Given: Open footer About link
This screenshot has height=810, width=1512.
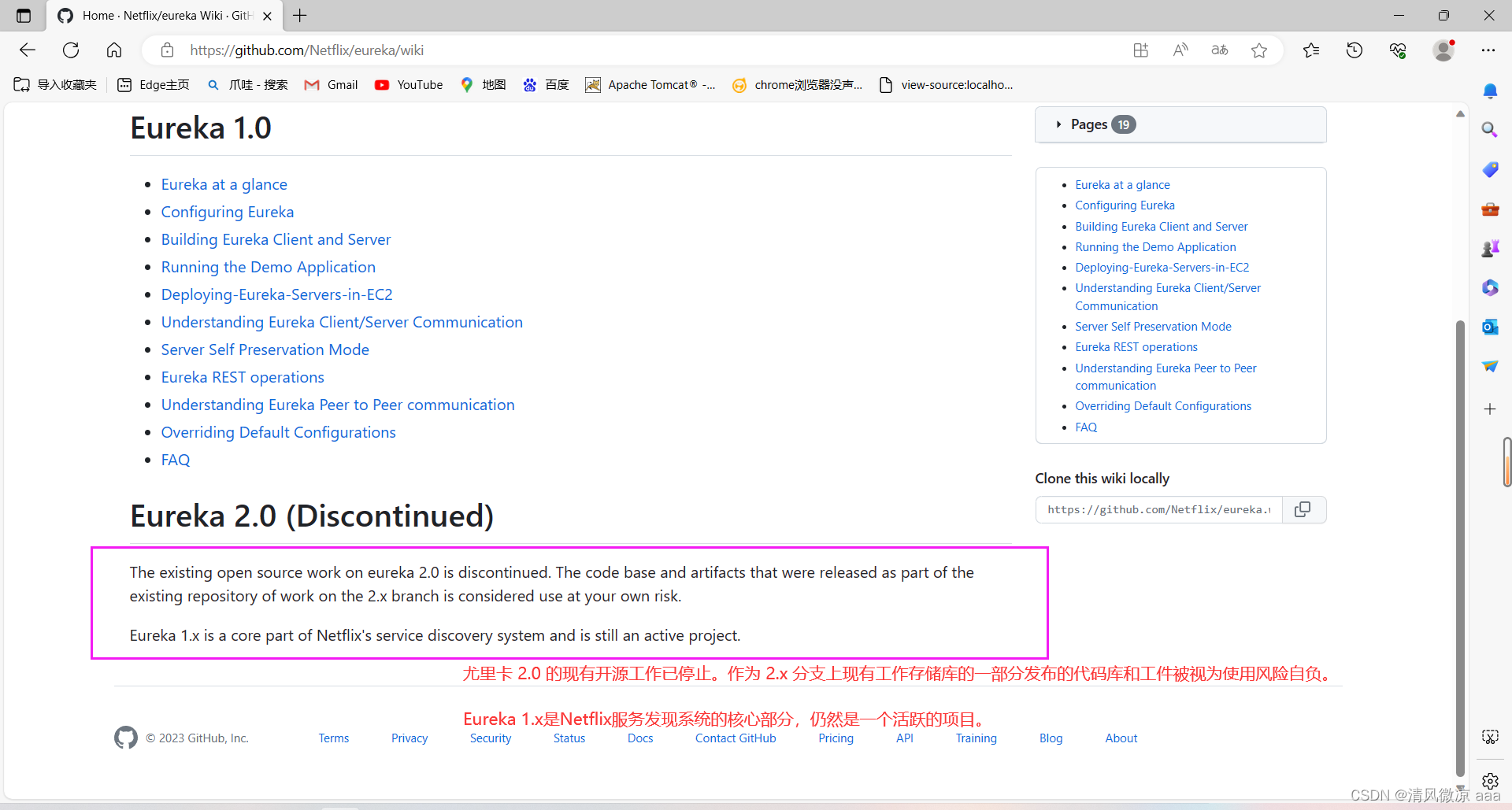Looking at the screenshot, I should click(x=1121, y=738).
